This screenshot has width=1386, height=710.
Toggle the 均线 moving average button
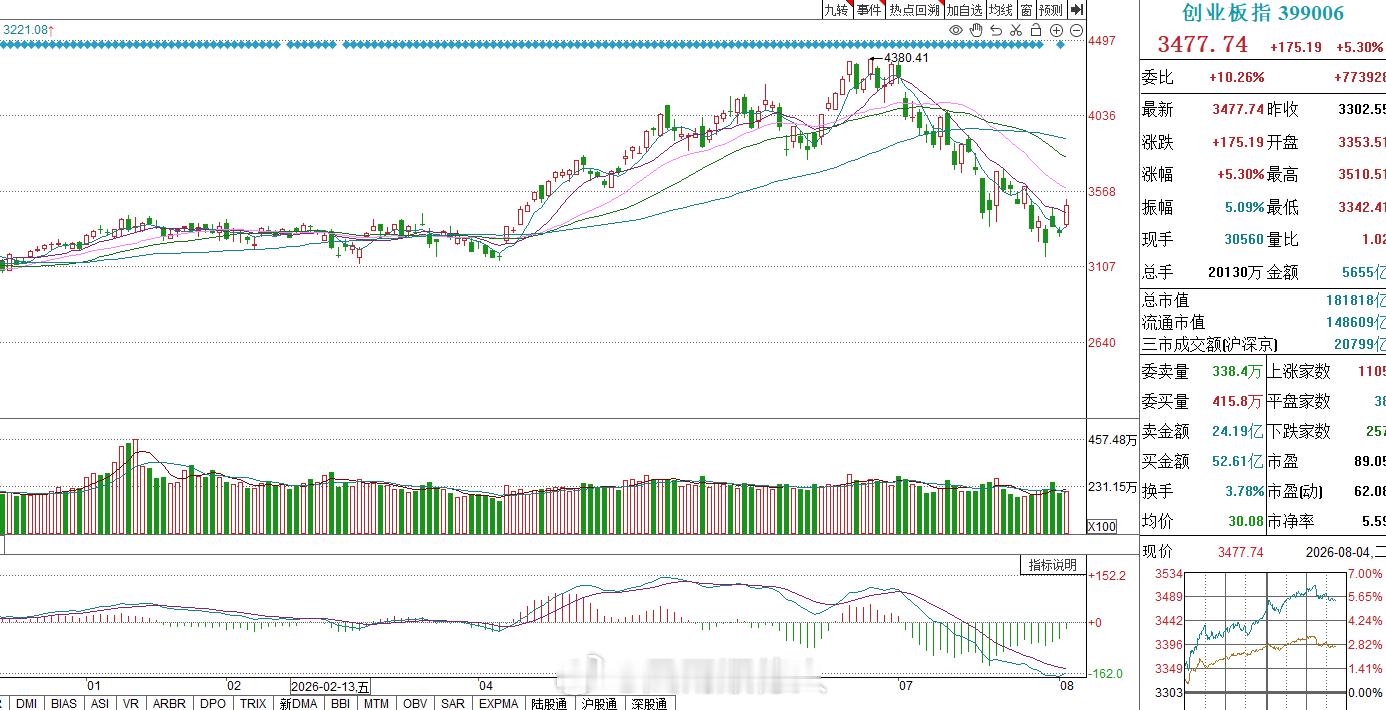(x=1000, y=10)
